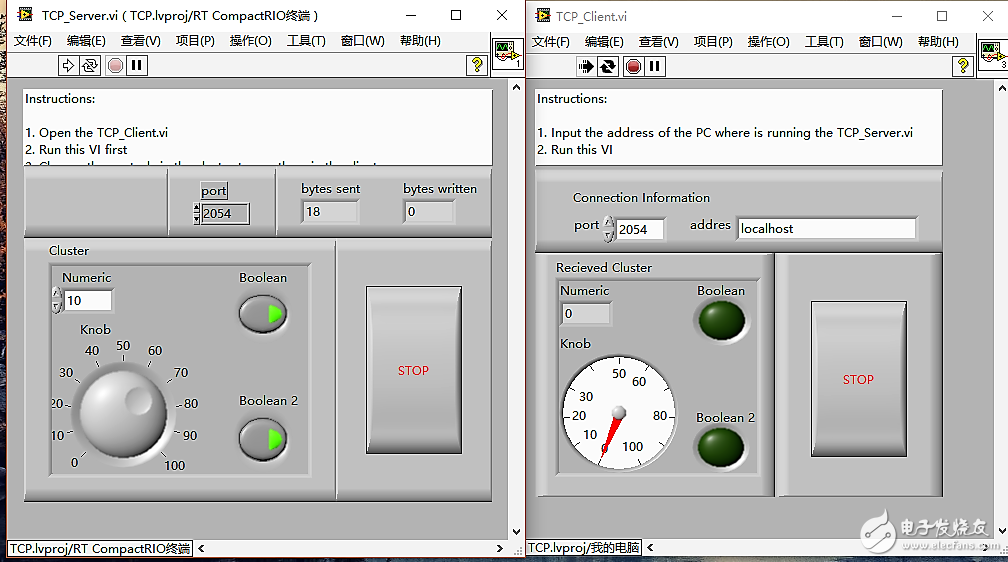The width and height of the screenshot is (1008, 562).
Task: Click the server port stepper arrows
Action: (197, 213)
